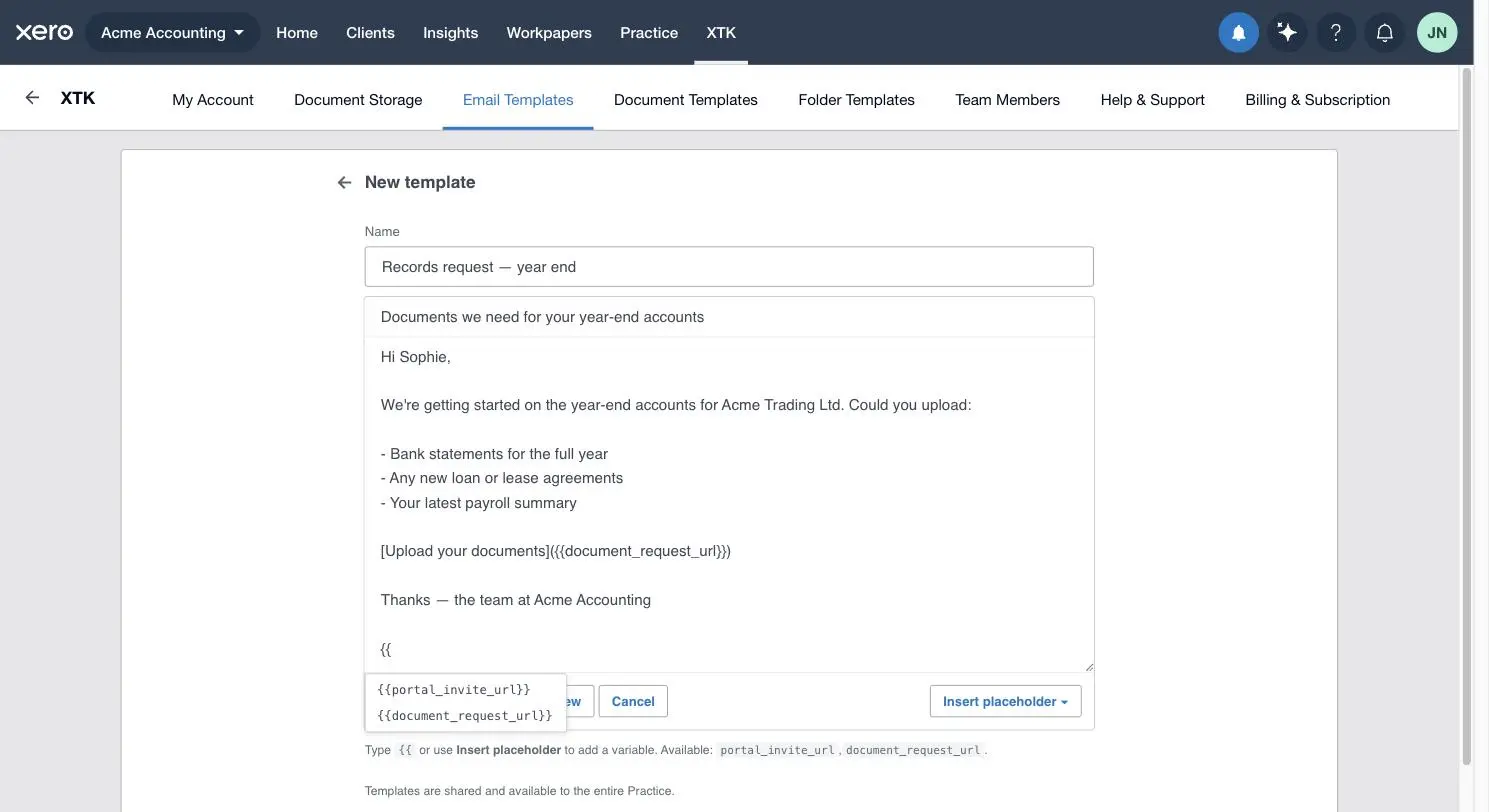
Task: Expand the Acme Accounting organisation switcher
Action: click(173, 33)
